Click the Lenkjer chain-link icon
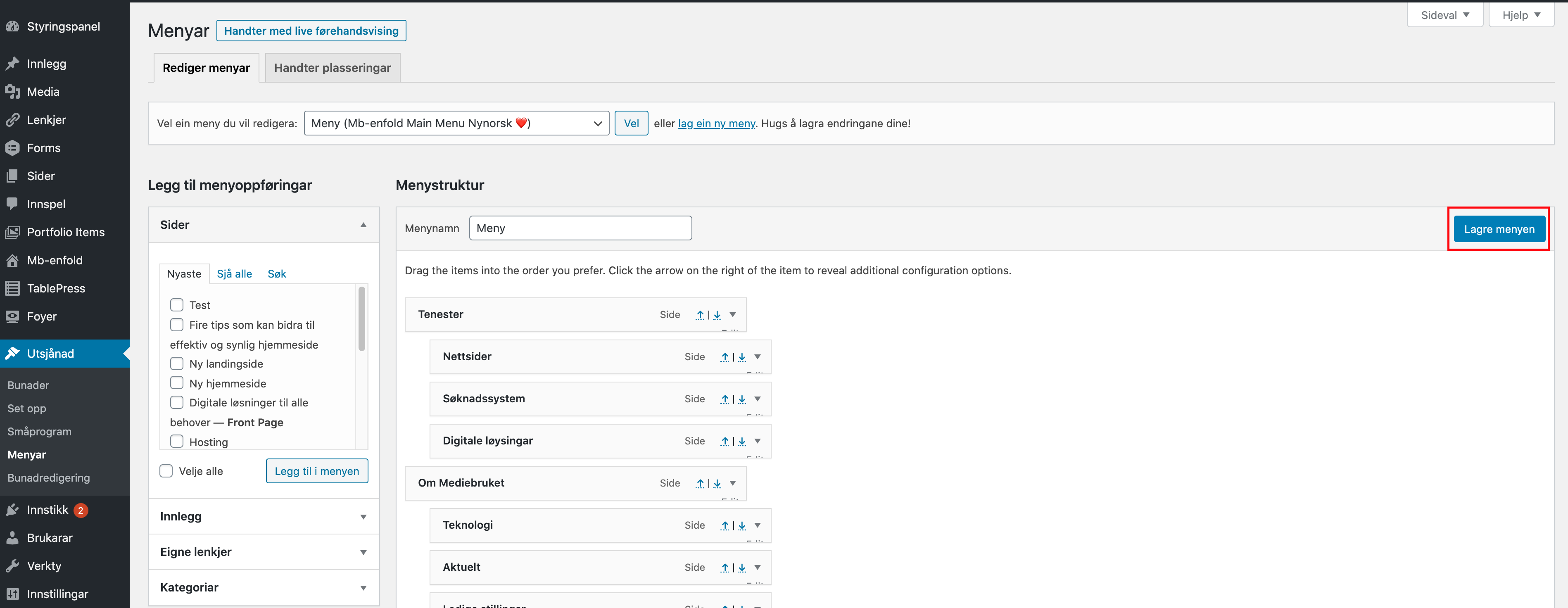1568x608 pixels. pyautogui.click(x=12, y=120)
